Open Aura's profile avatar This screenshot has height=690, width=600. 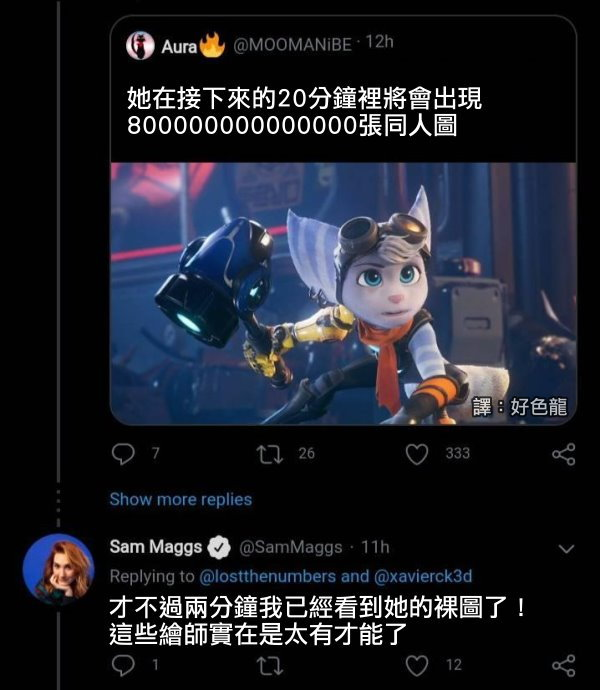click(x=140, y=45)
